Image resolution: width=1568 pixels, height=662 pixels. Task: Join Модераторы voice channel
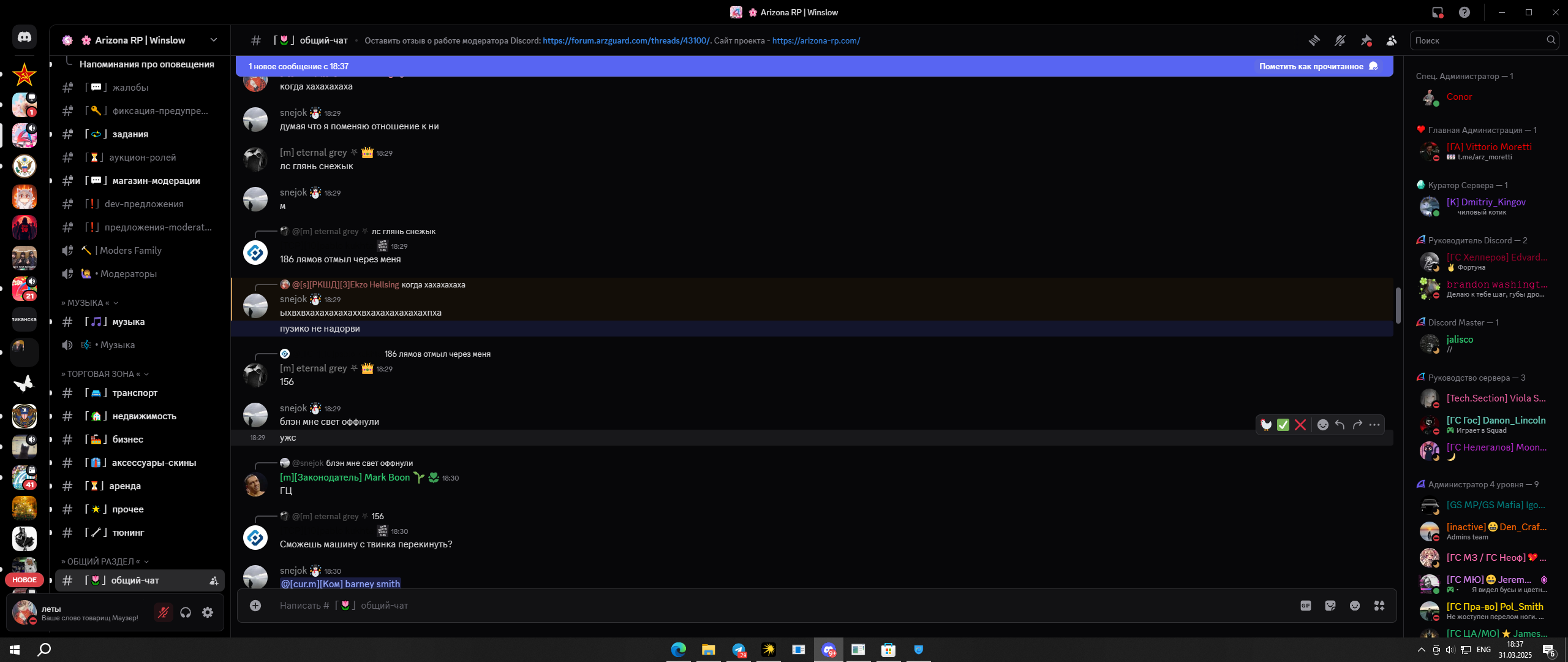[140, 274]
